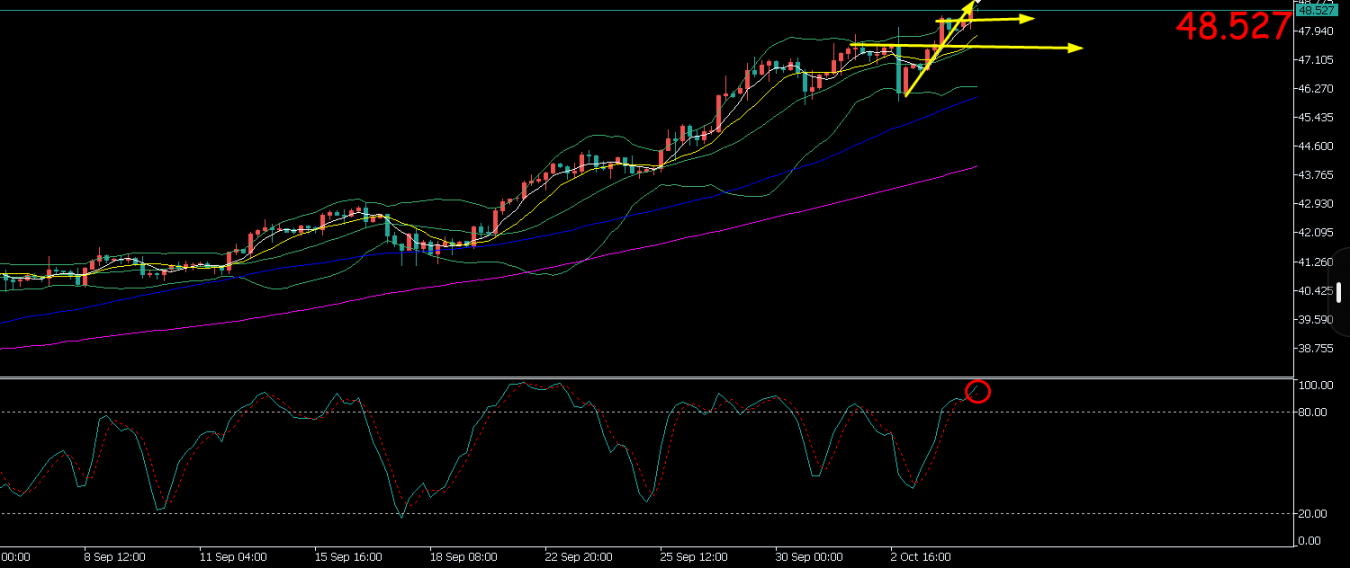Click the red circle on the stochastic indicator
This screenshot has height=568, width=1350.
pos(979,391)
